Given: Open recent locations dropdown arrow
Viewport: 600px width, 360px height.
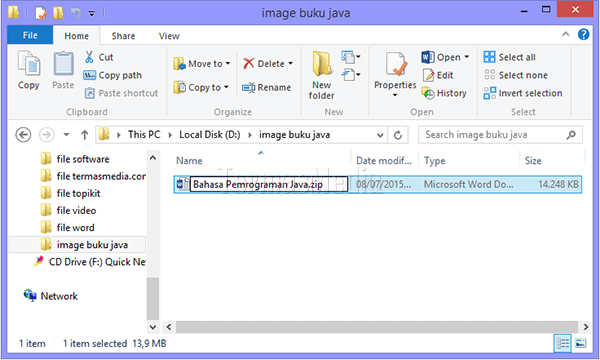Looking at the screenshot, I should pos(67,135).
